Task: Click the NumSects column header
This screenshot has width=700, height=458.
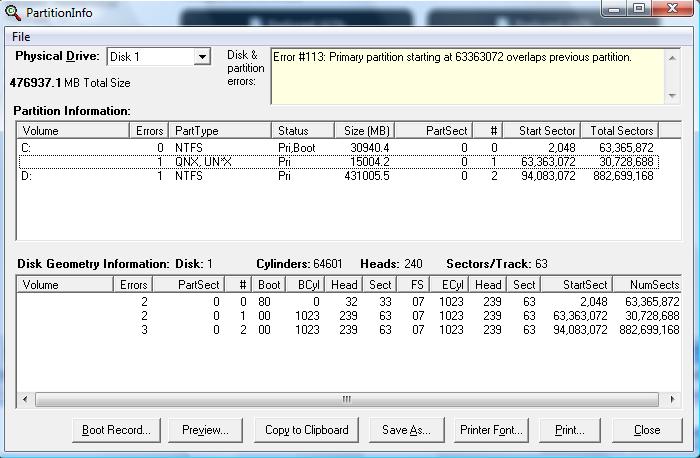Action: click(647, 285)
